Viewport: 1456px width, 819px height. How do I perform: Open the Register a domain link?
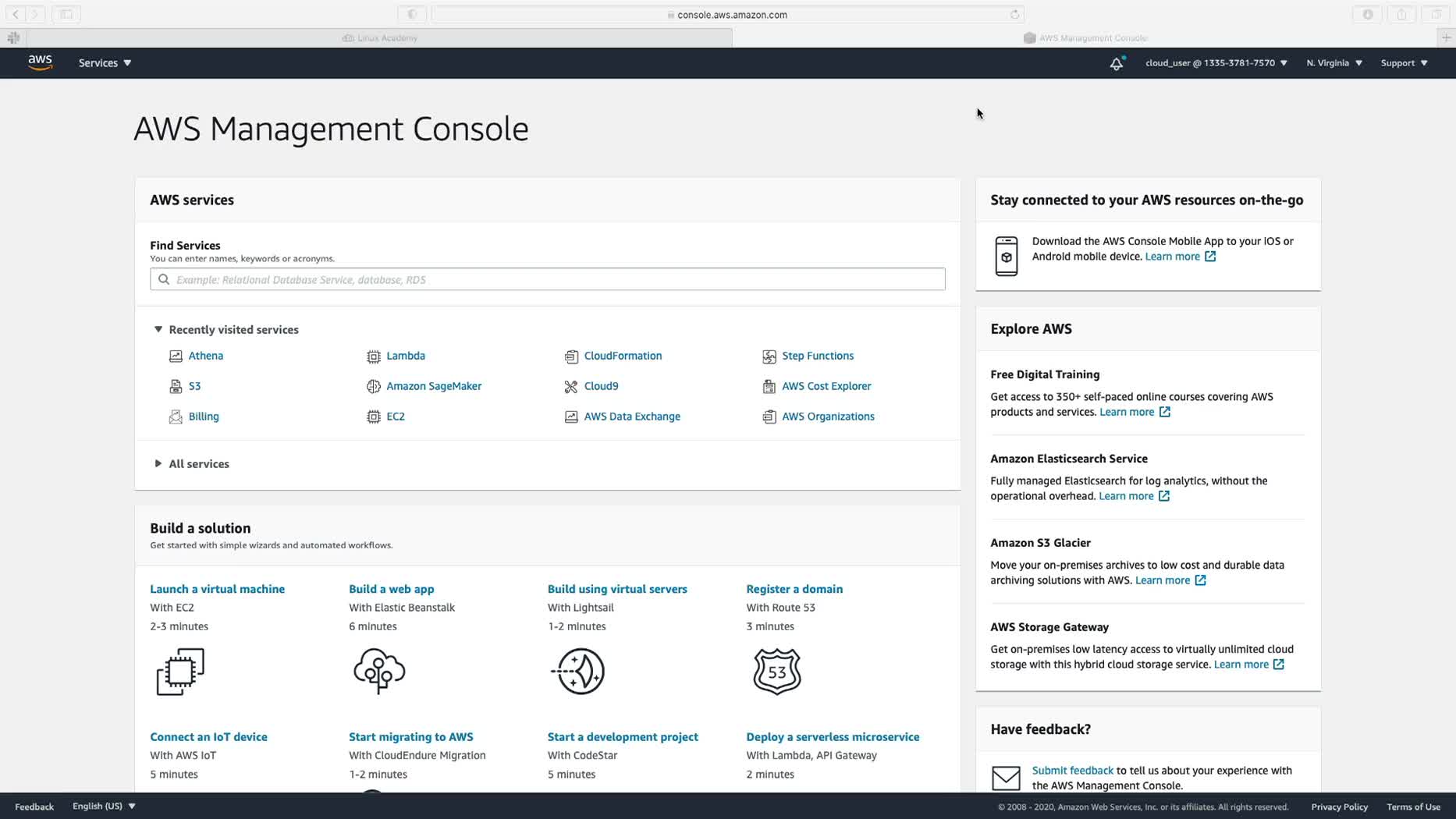[x=794, y=590]
